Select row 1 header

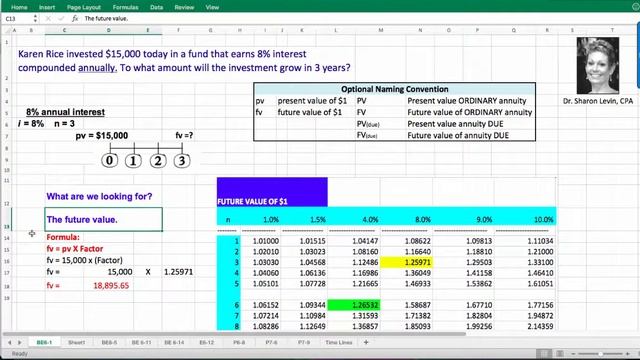tap(7, 42)
